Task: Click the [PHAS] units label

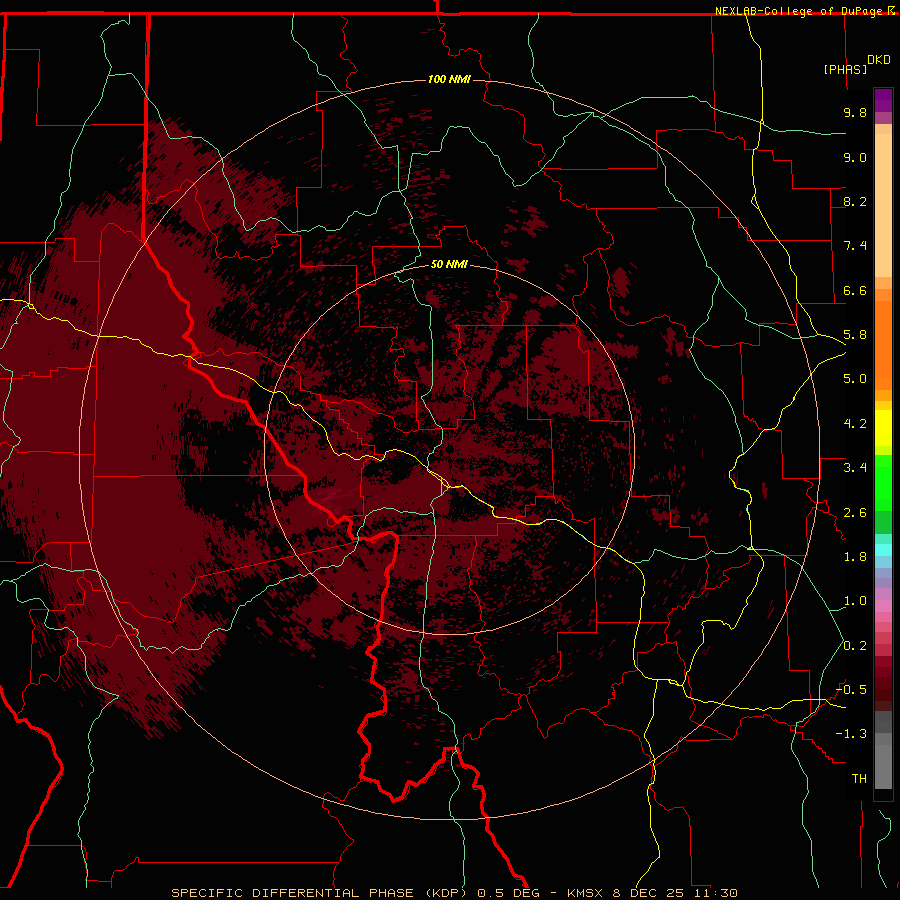Action: pyautogui.click(x=845, y=69)
